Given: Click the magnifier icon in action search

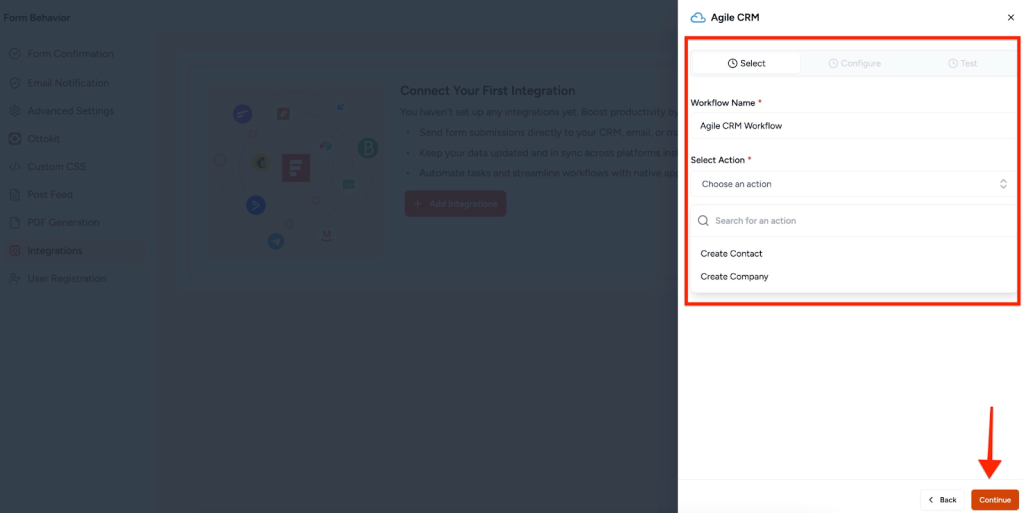Looking at the screenshot, I should (703, 221).
